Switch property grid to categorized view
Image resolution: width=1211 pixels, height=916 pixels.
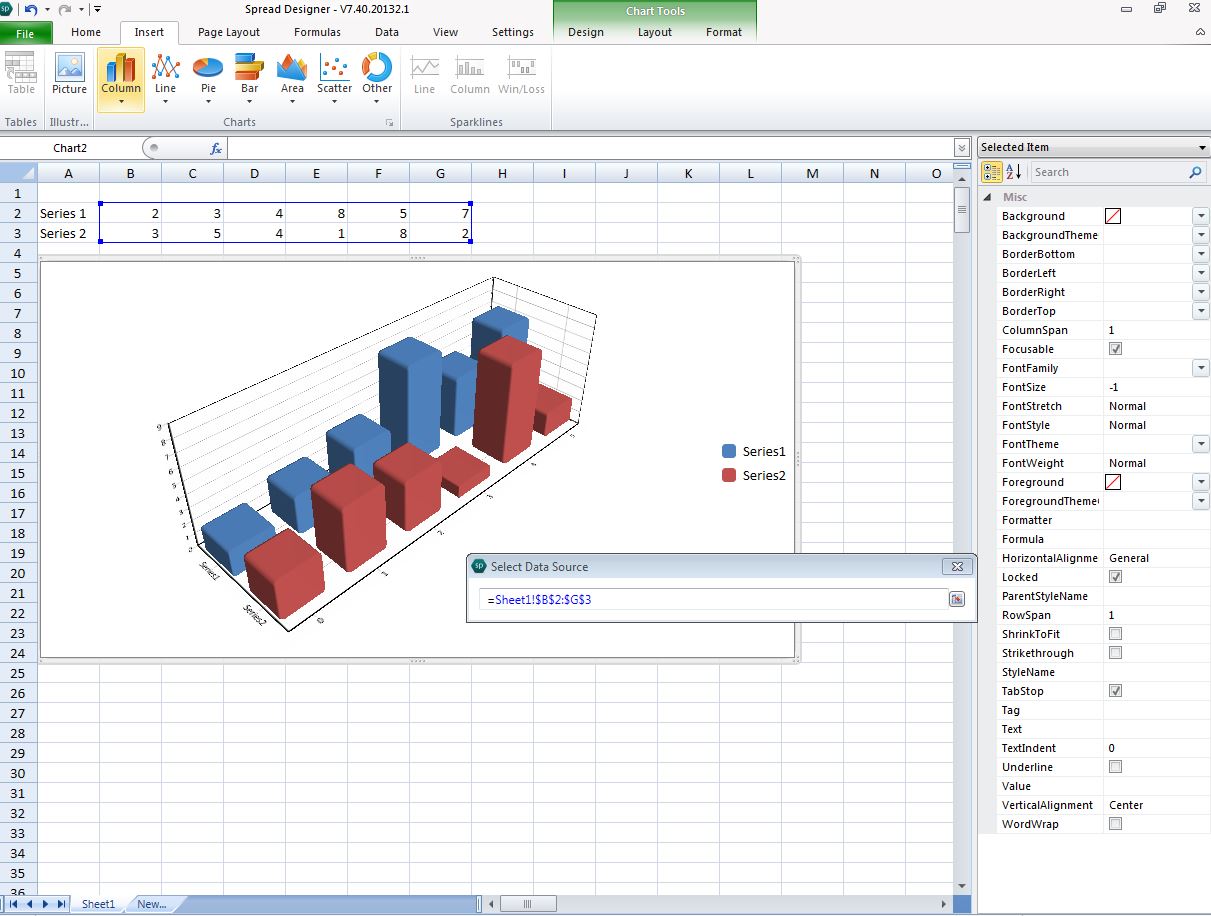pos(991,172)
